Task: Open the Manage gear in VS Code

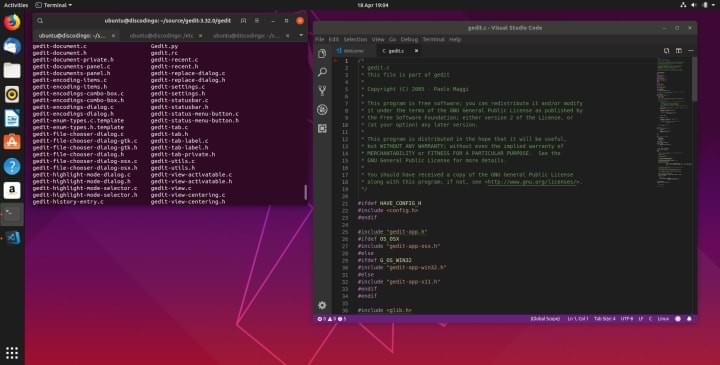Action: click(x=322, y=305)
